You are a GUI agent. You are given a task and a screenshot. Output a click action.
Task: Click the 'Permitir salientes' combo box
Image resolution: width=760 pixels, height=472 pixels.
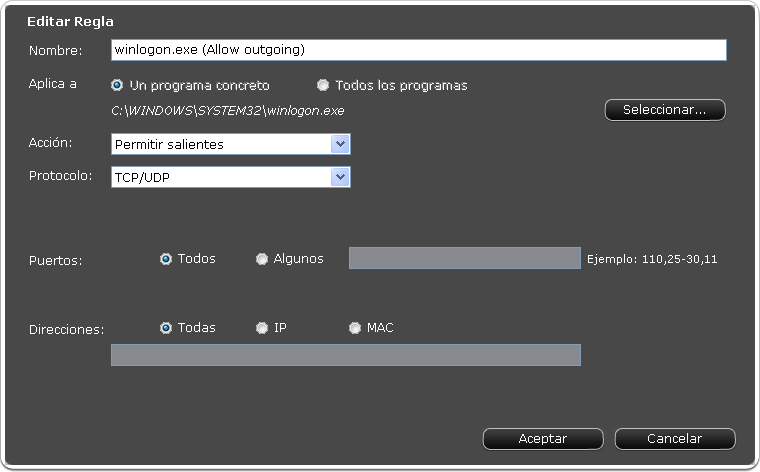tap(231, 144)
